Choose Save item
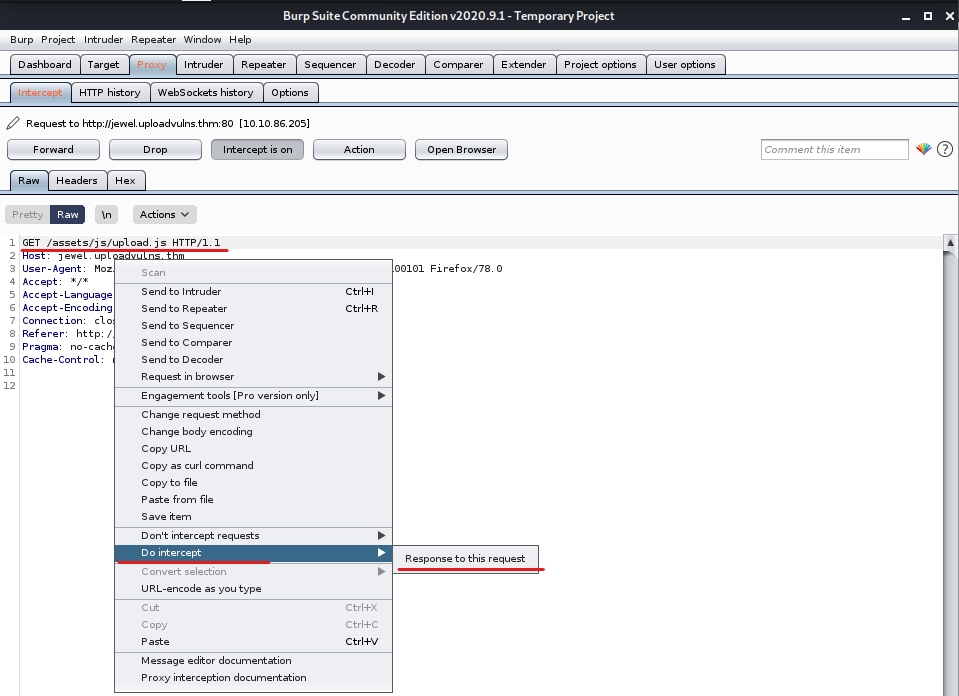 tap(253, 517)
